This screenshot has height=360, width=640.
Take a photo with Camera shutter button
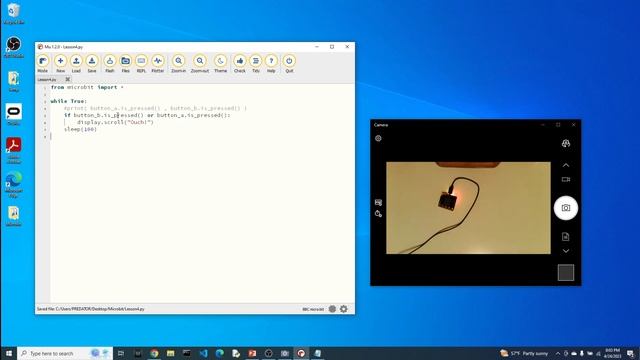pos(566,208)
